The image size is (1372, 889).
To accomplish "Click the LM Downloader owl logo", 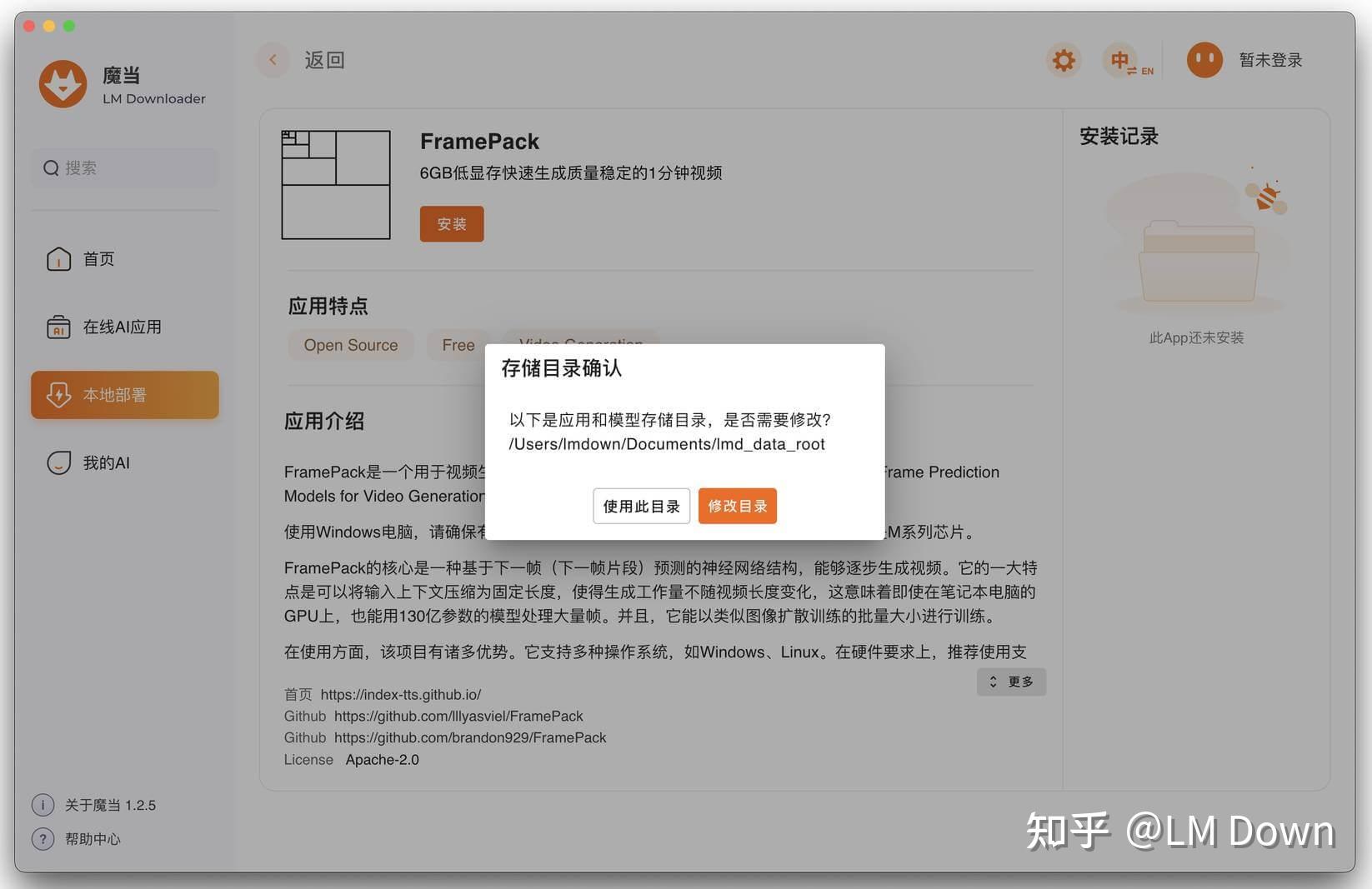I will pyautogui.click(x=63, y=83).
